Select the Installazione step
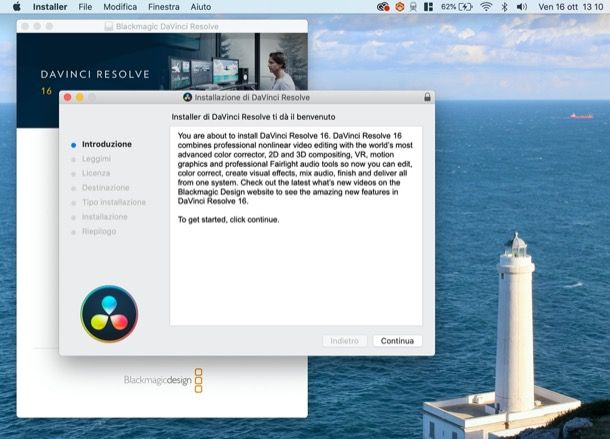610x439 pixels. pos(105,217)
